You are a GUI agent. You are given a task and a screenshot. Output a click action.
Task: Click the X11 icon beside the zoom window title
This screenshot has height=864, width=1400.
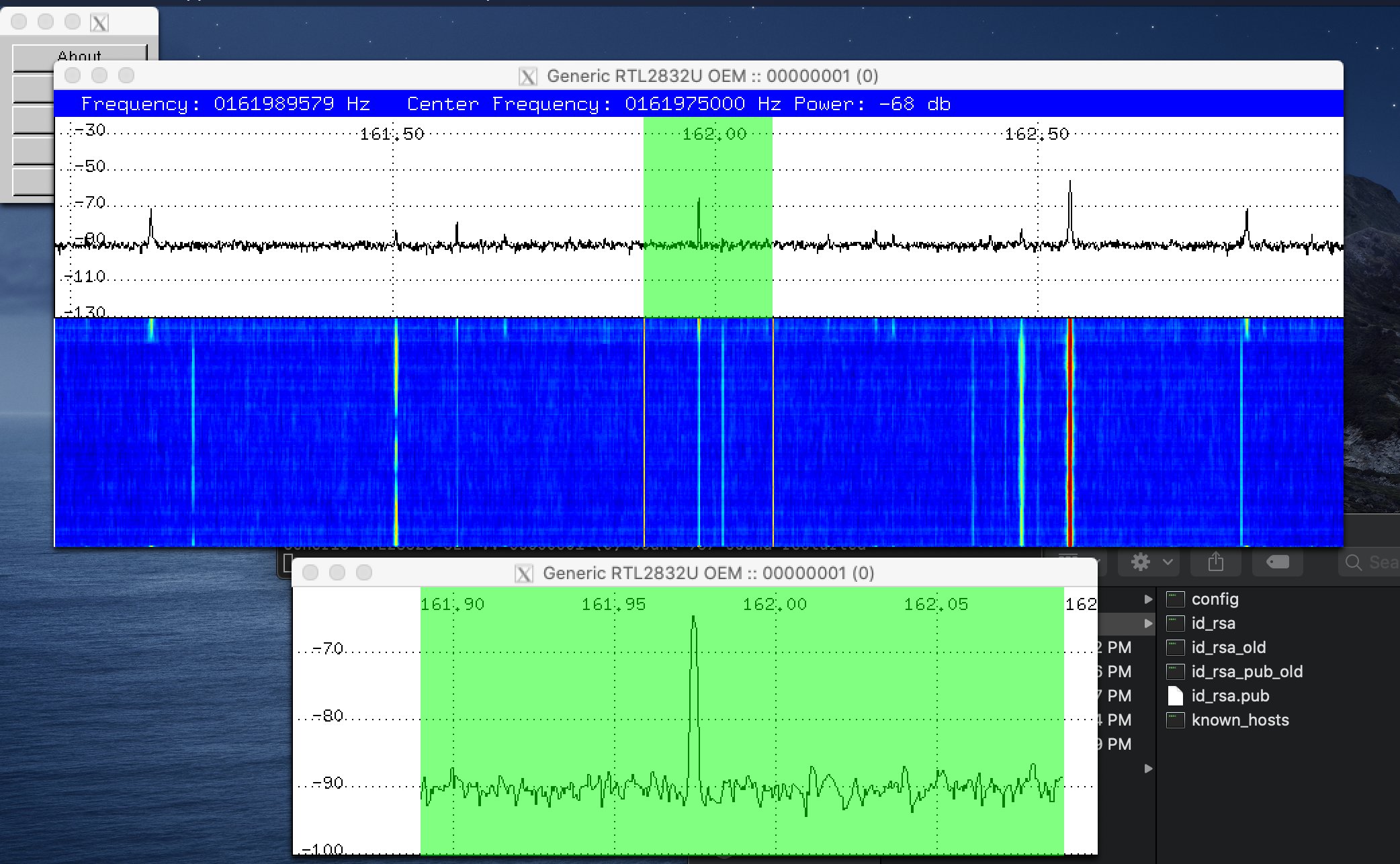pyautogui.click(x=524, y=574)
